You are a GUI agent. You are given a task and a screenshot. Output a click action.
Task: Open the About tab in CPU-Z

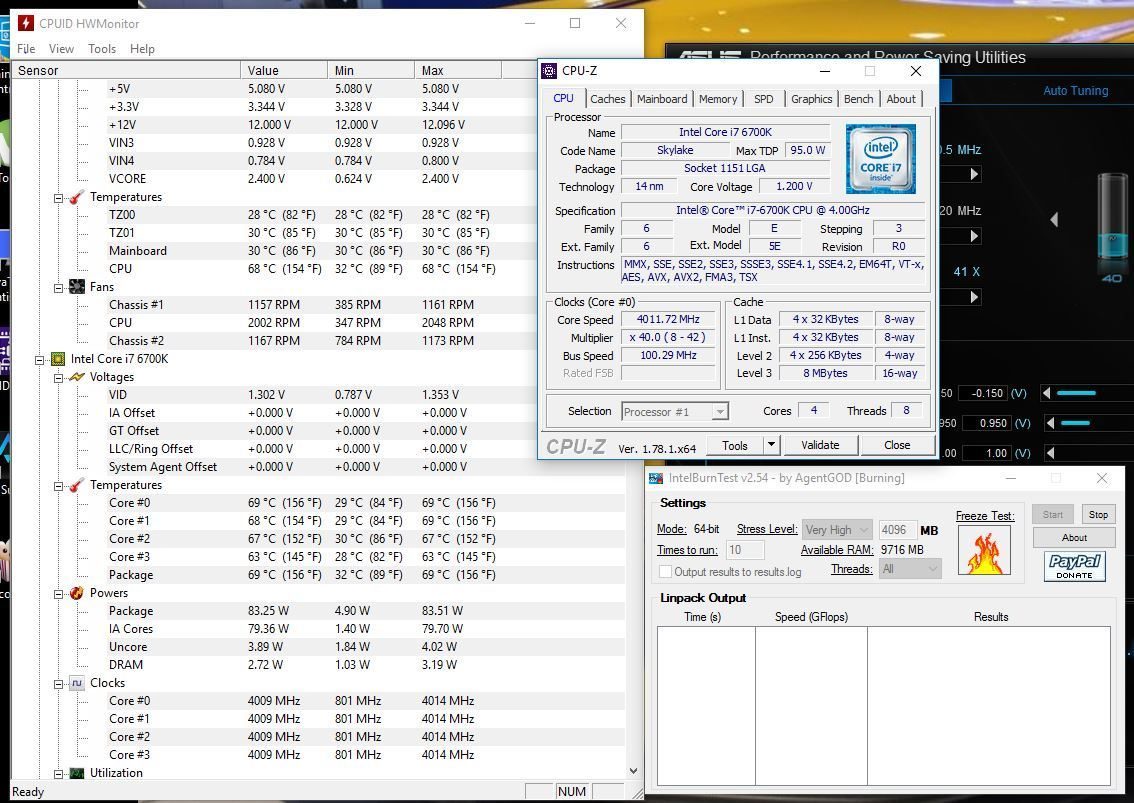[x=901, y=99]
